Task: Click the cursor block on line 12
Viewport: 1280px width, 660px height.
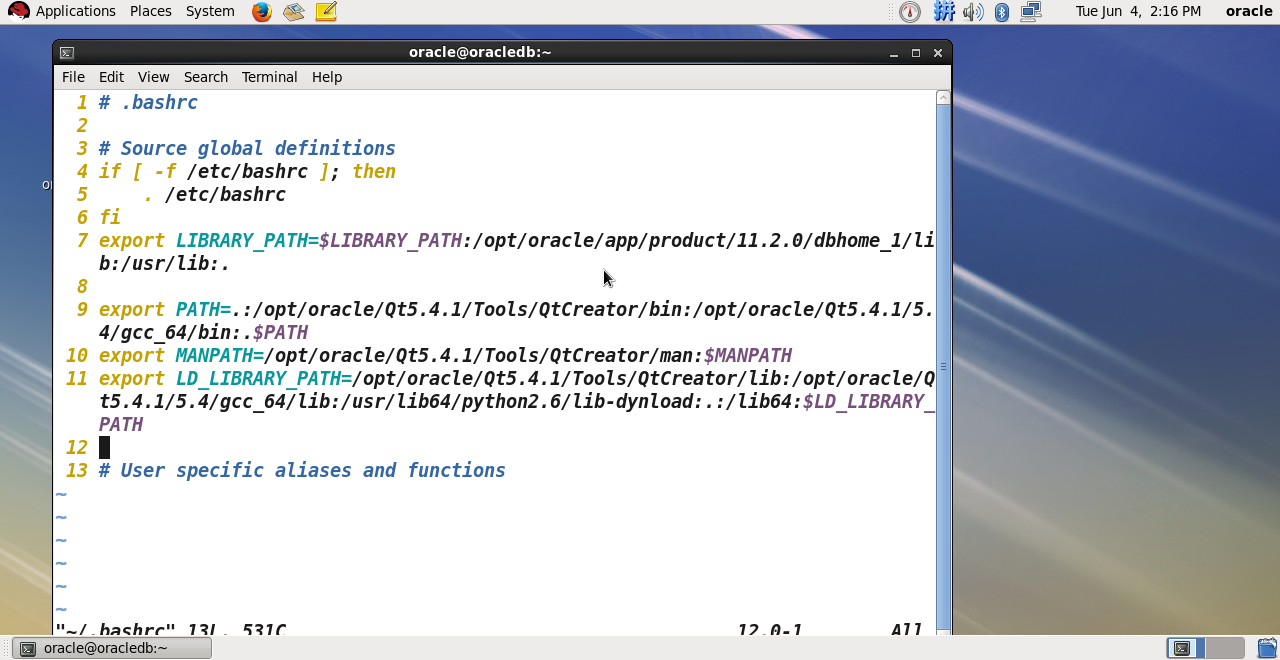Action: [x=104, y=447]
